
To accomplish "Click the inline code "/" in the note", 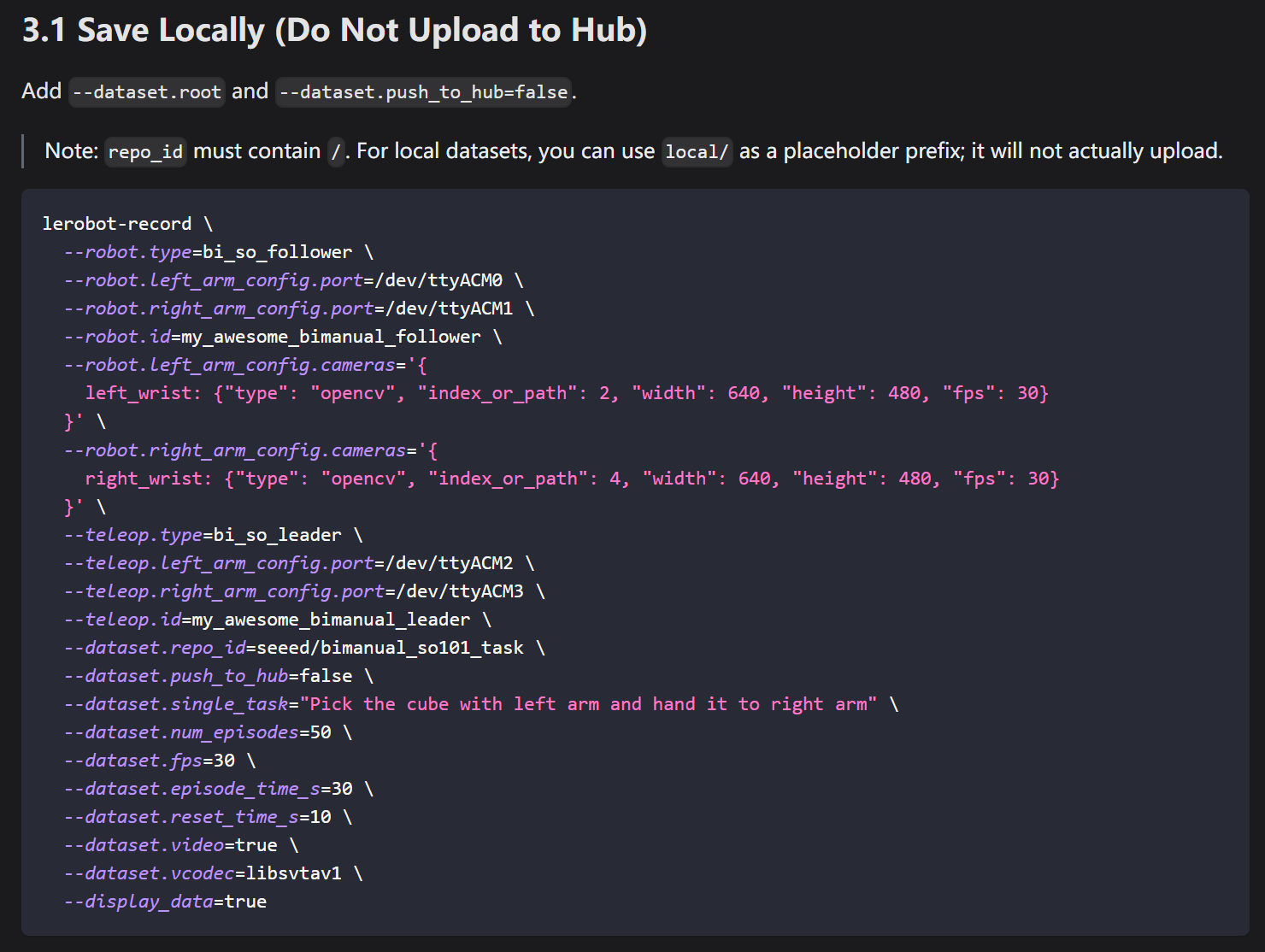I will tap(336, 151).
